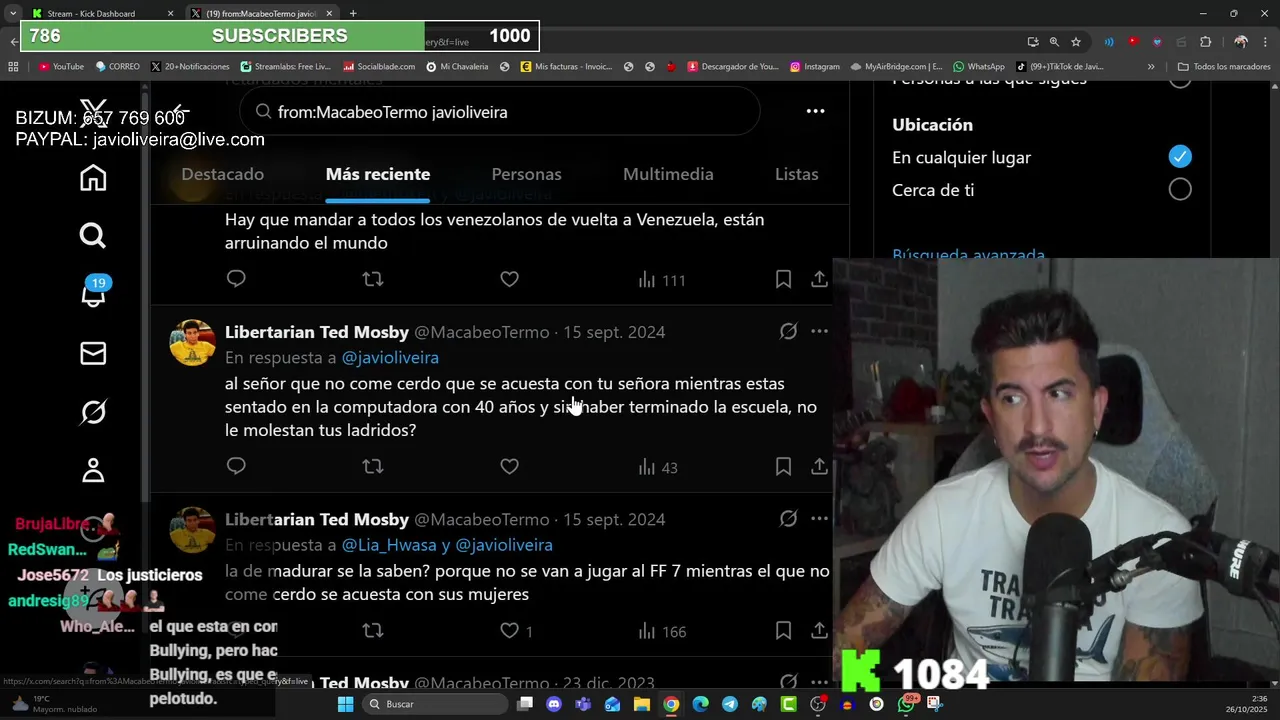Open the WhatsApp bookmark

[x=978, y=67]
